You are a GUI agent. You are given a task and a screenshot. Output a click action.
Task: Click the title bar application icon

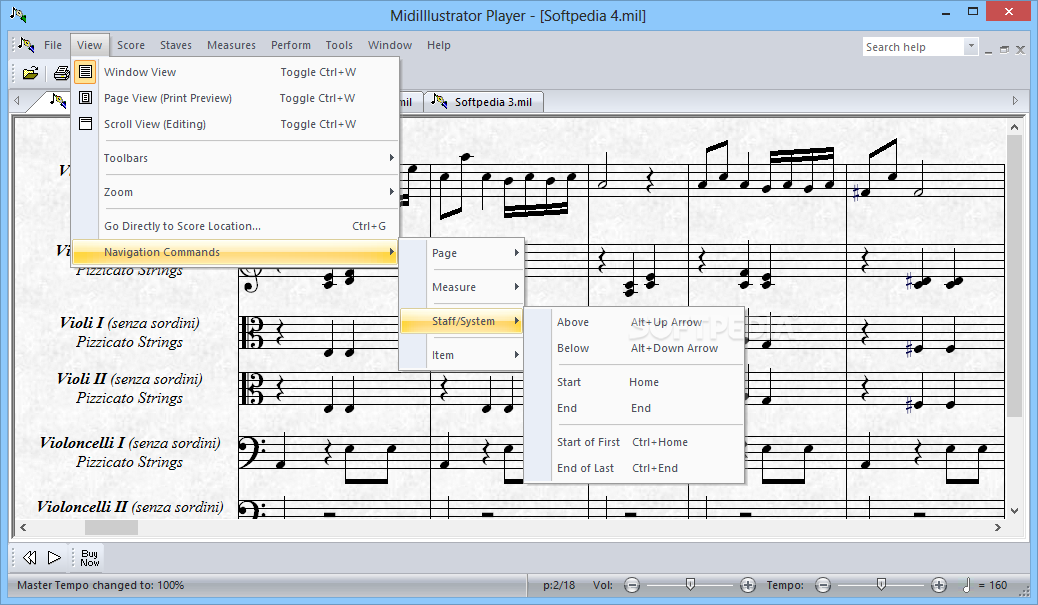coord(19,15)
